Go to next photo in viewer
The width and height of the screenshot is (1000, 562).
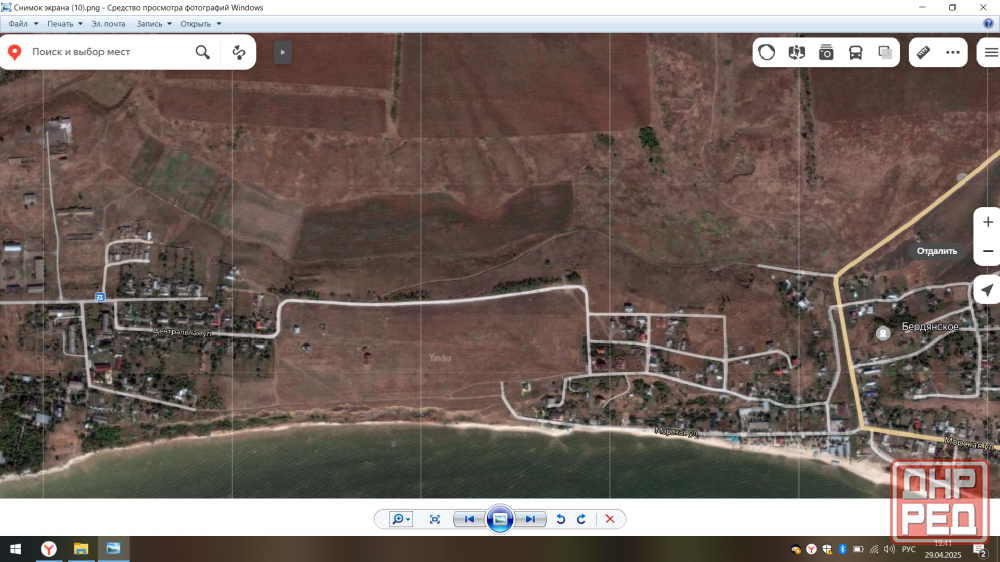pos(532,519)
